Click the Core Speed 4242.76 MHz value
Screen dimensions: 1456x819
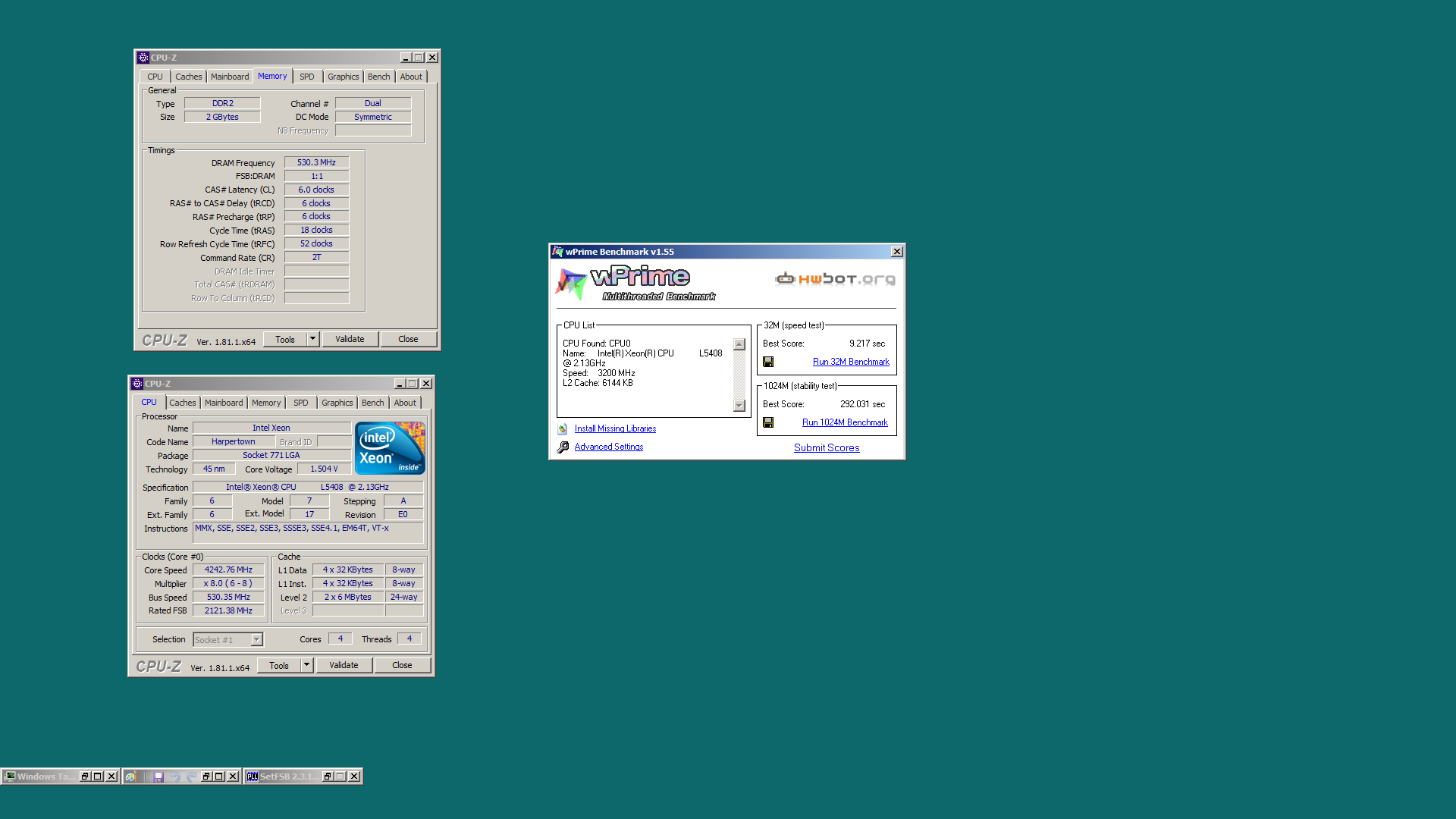click(228, 570)
